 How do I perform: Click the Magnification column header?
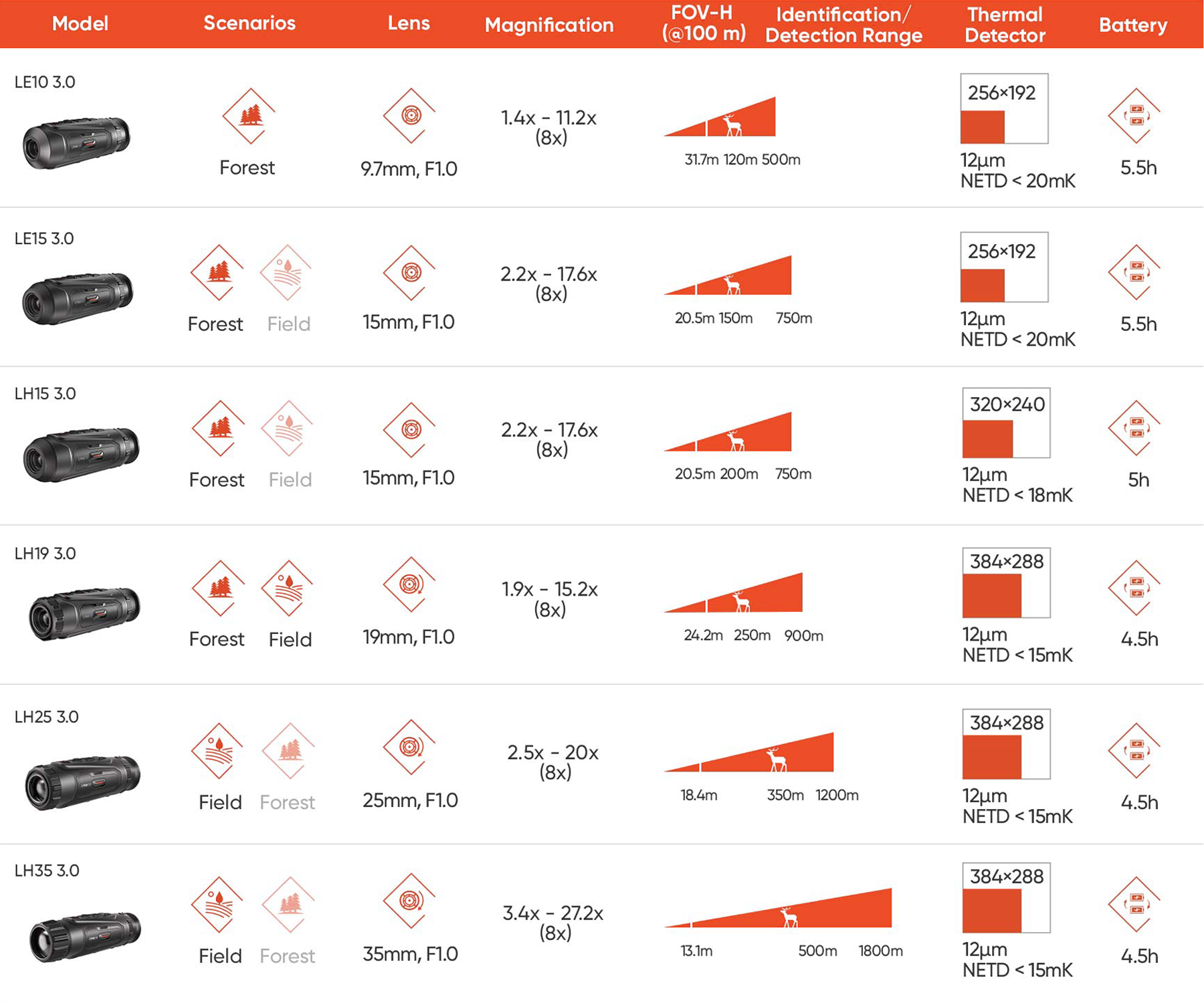pyautogui.click(x=548, y=25)
